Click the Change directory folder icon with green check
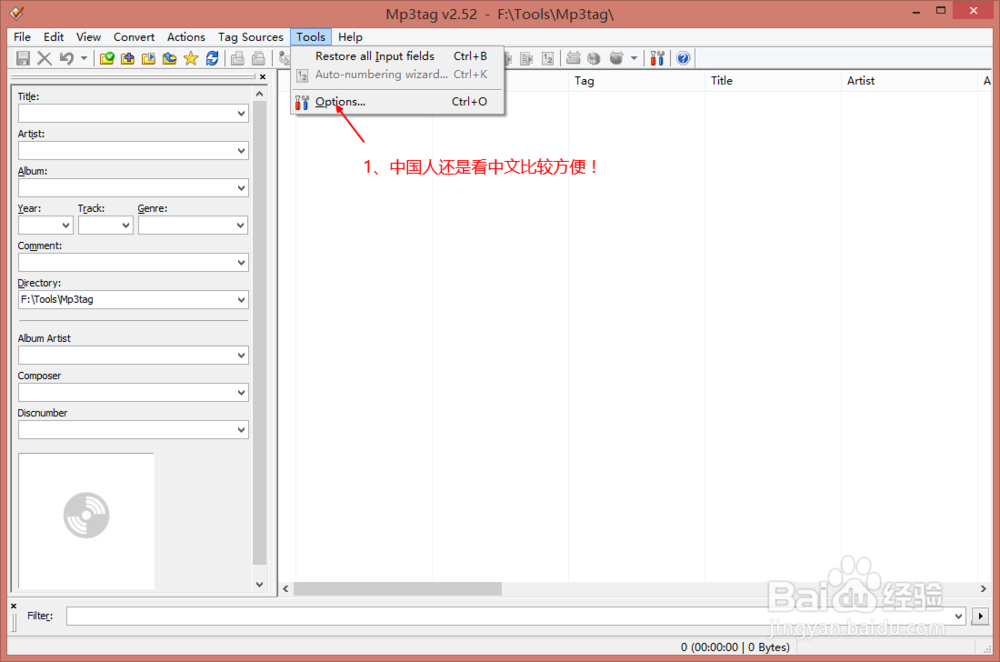 click(x=107, y=59)
